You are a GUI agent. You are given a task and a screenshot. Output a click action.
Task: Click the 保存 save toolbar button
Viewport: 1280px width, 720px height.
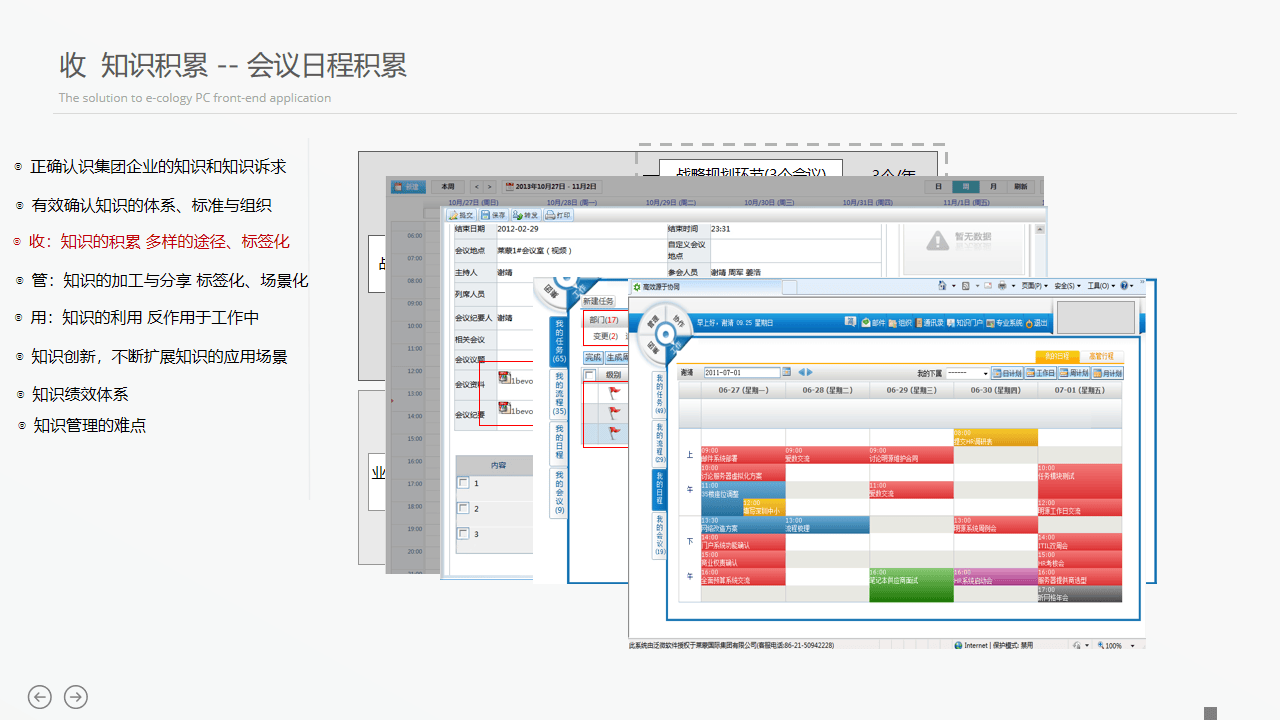pos(494,215)
